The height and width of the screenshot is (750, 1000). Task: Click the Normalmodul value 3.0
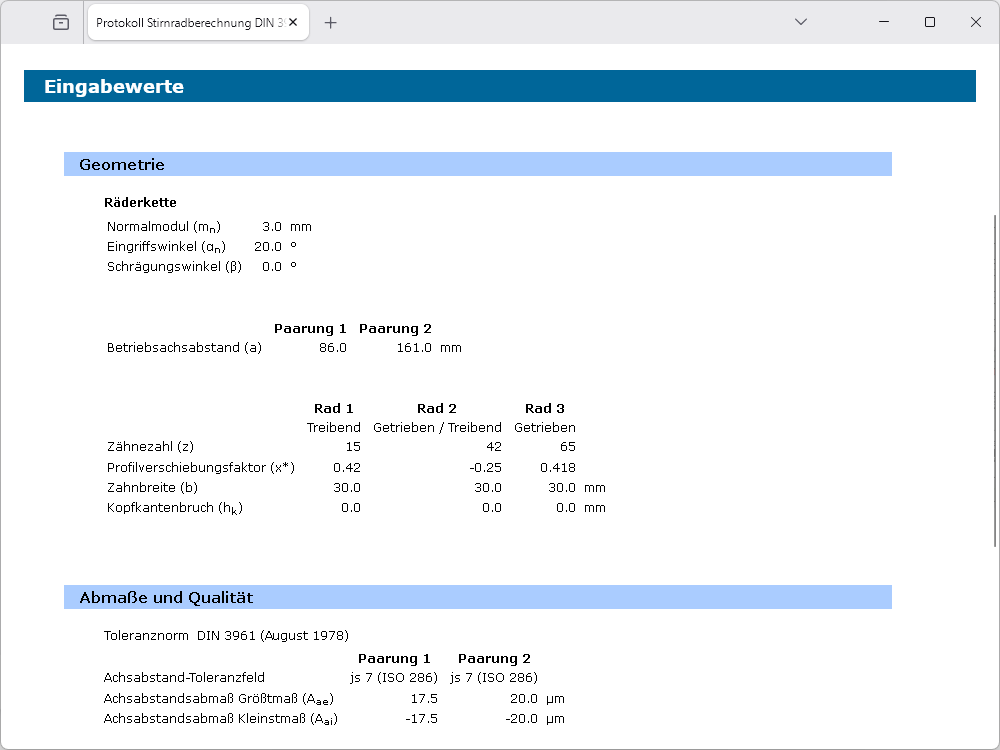(271, 226)
